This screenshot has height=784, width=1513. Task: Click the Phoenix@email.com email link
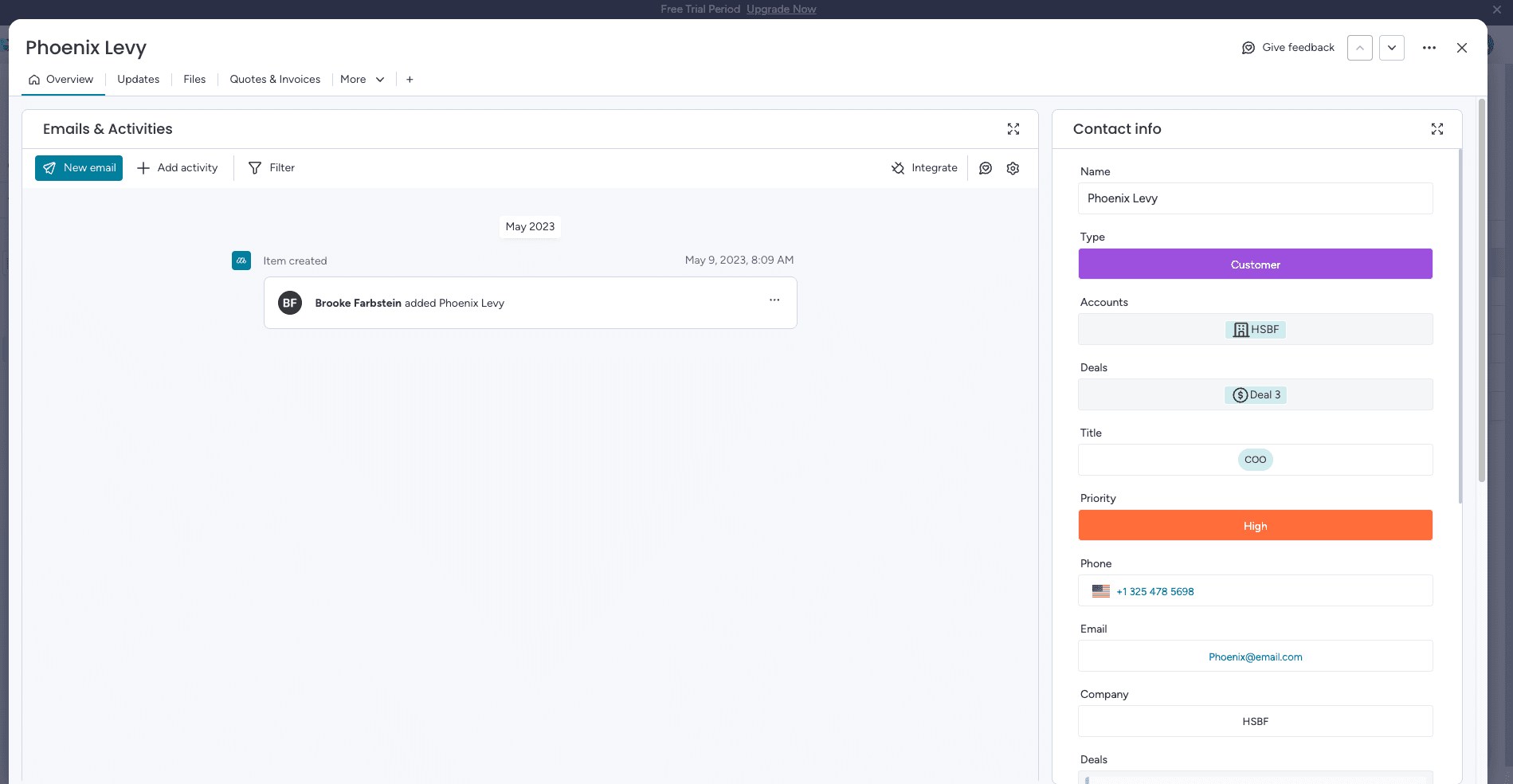pyautogui.click(x=1255, y=657)
